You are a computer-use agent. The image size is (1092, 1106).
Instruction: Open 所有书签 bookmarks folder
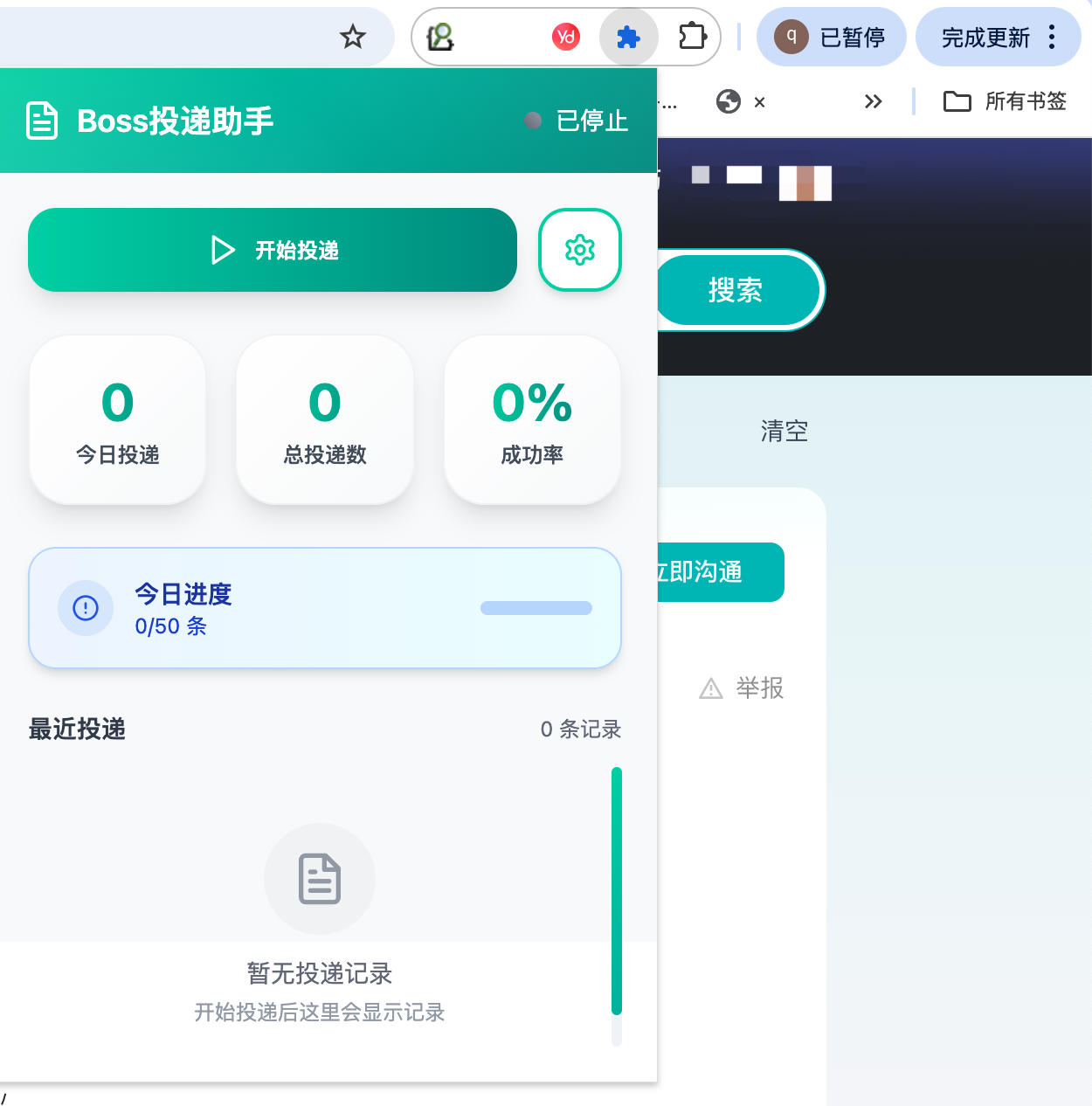click(x=1006, y=101)
